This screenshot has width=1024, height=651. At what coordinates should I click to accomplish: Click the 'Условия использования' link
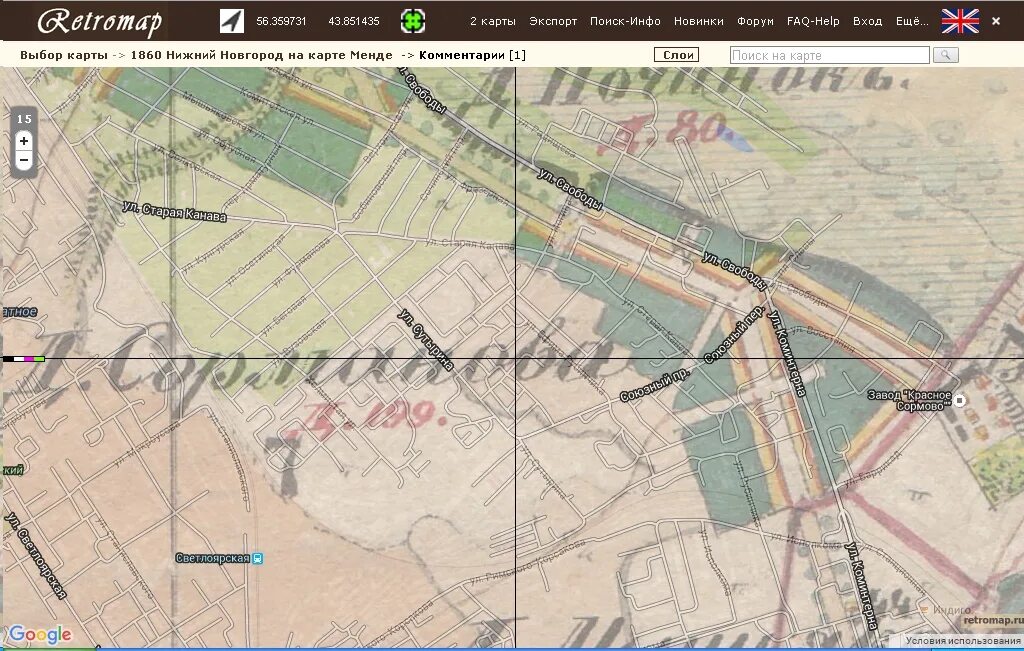click(963, 641)
